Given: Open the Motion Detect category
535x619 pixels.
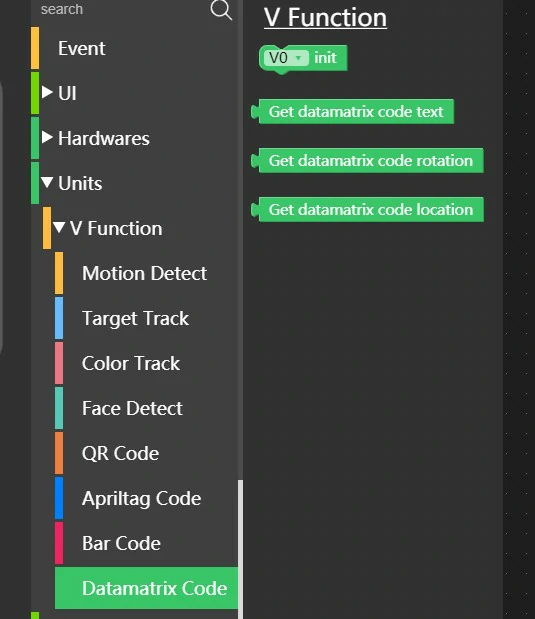Looking at the screenshot, I should tap(146, 273).
